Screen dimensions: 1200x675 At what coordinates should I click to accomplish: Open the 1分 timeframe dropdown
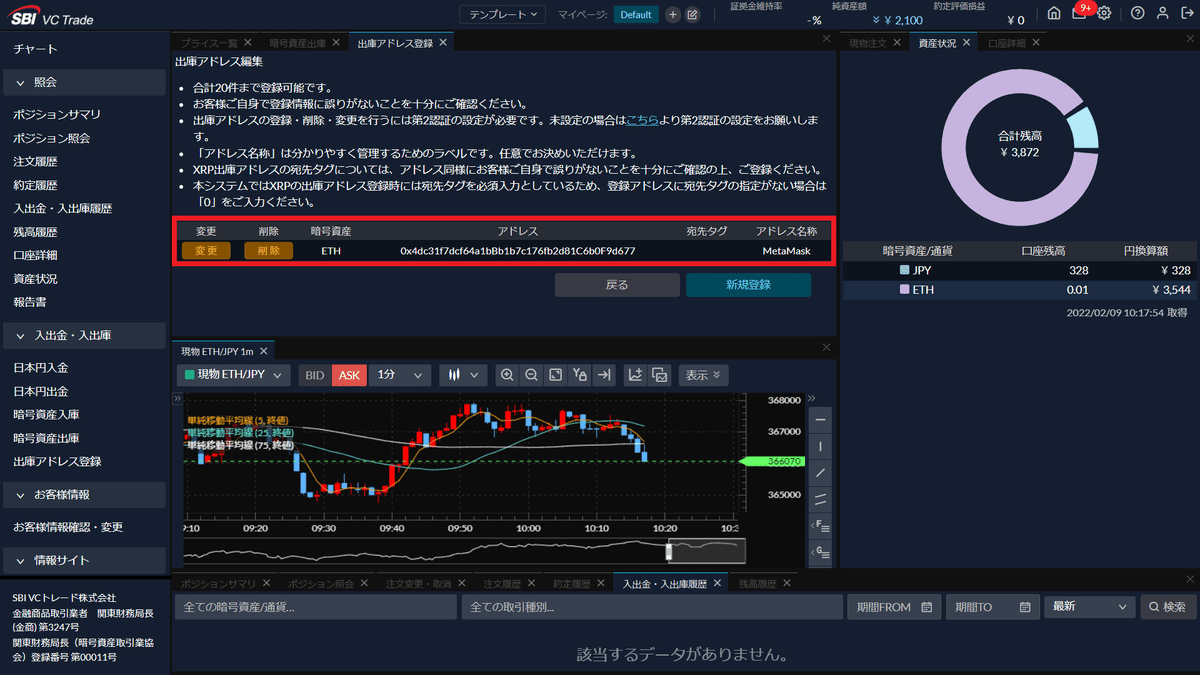(x=400, y=375)
